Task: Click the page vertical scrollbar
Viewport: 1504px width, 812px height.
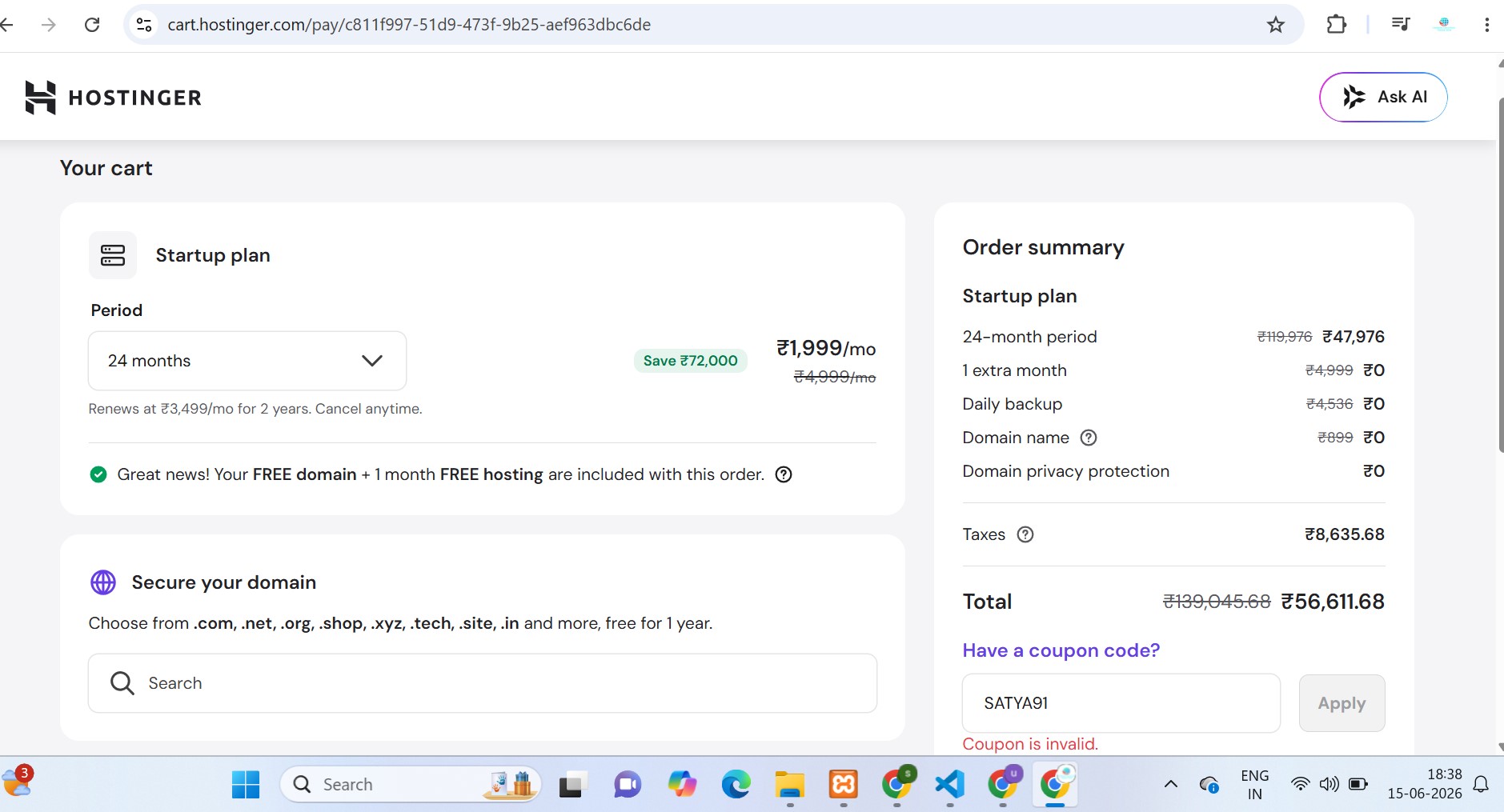Action: tap(1500, 276)
